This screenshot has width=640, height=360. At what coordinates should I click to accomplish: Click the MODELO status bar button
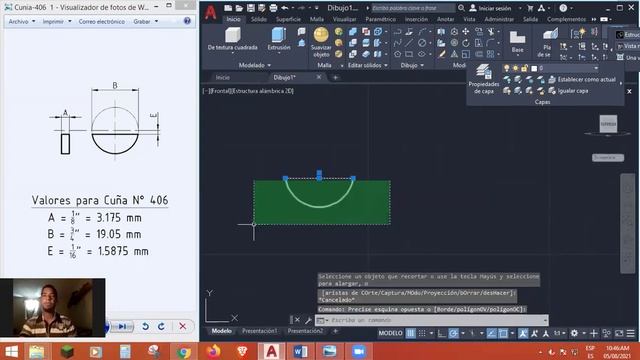pos(390,333)
